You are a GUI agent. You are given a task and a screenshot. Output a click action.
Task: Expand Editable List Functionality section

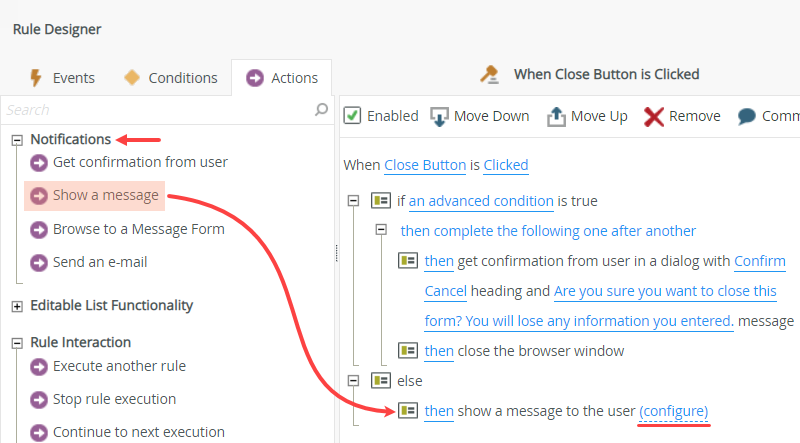(17, 306)
